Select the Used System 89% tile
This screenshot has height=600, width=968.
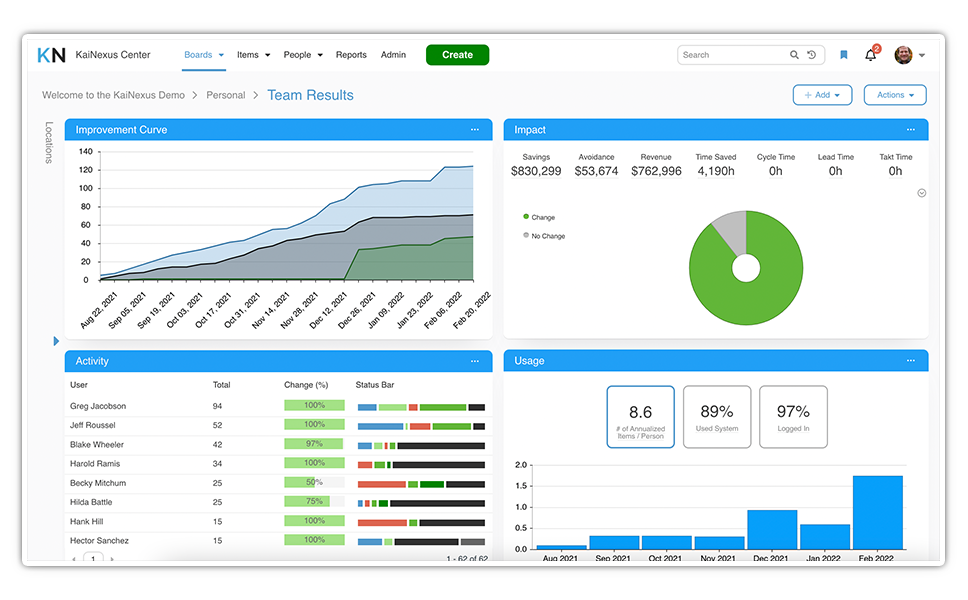tap(717, 416)
